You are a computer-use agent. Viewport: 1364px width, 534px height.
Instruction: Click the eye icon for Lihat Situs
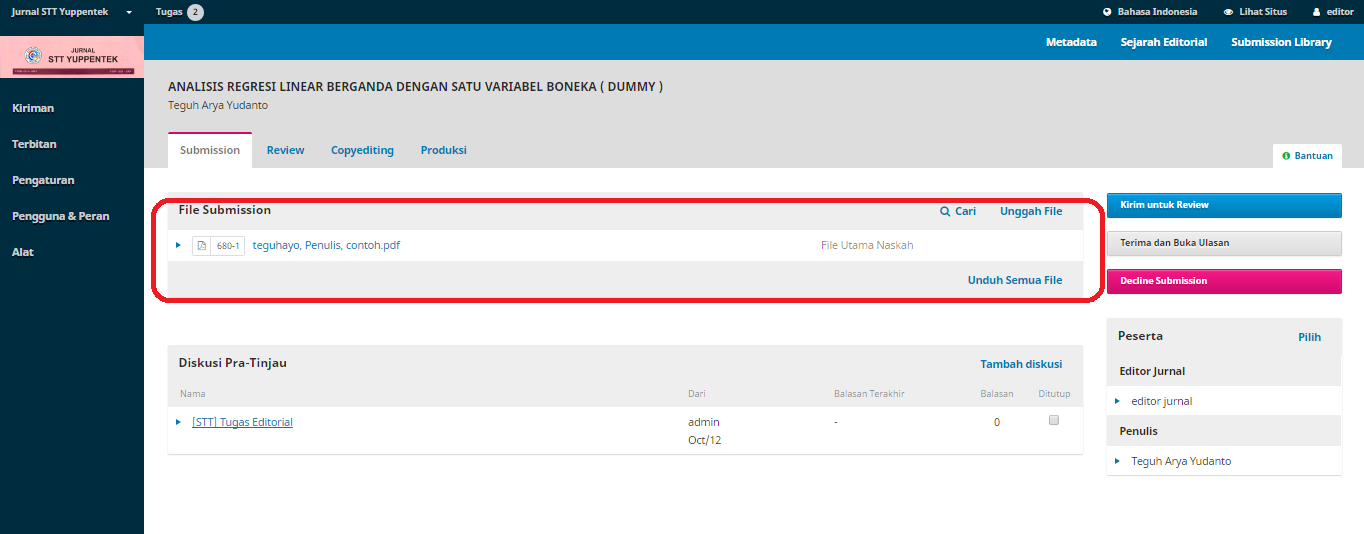pos(1228,12)
